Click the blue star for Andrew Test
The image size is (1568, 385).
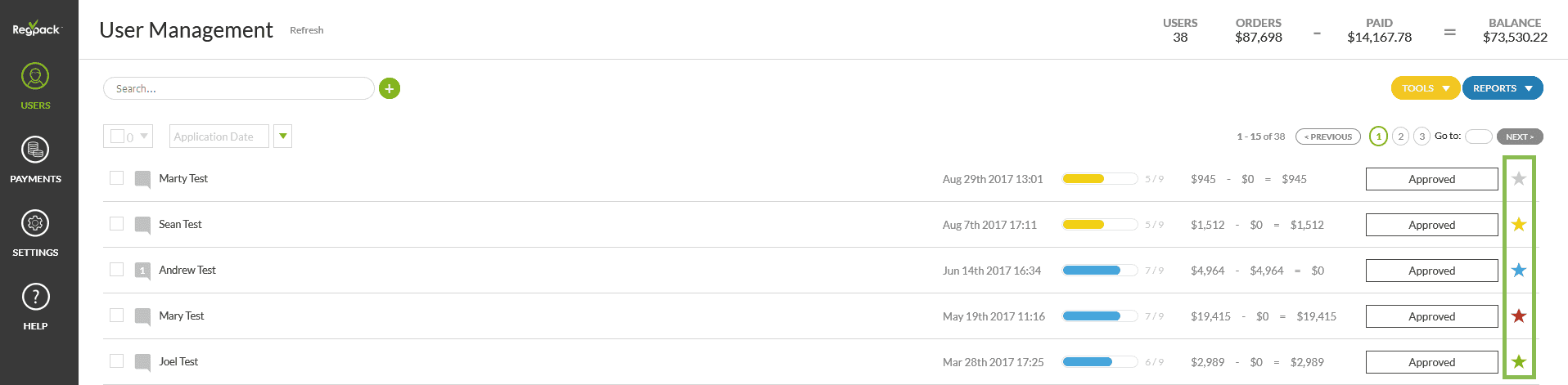coord(1518,271)
